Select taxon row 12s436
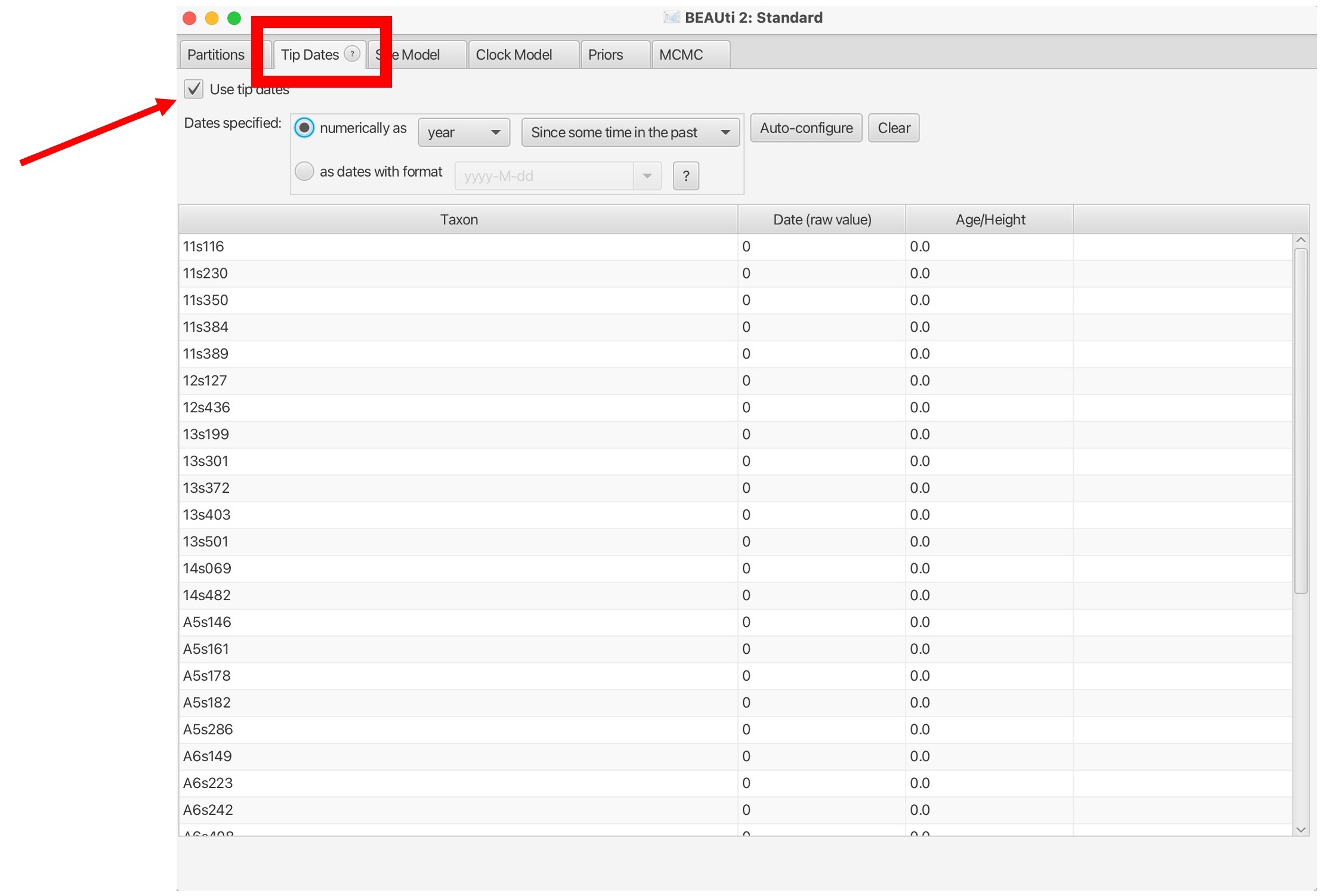This screenshot has width=1325, height=896. click(735, 407)
